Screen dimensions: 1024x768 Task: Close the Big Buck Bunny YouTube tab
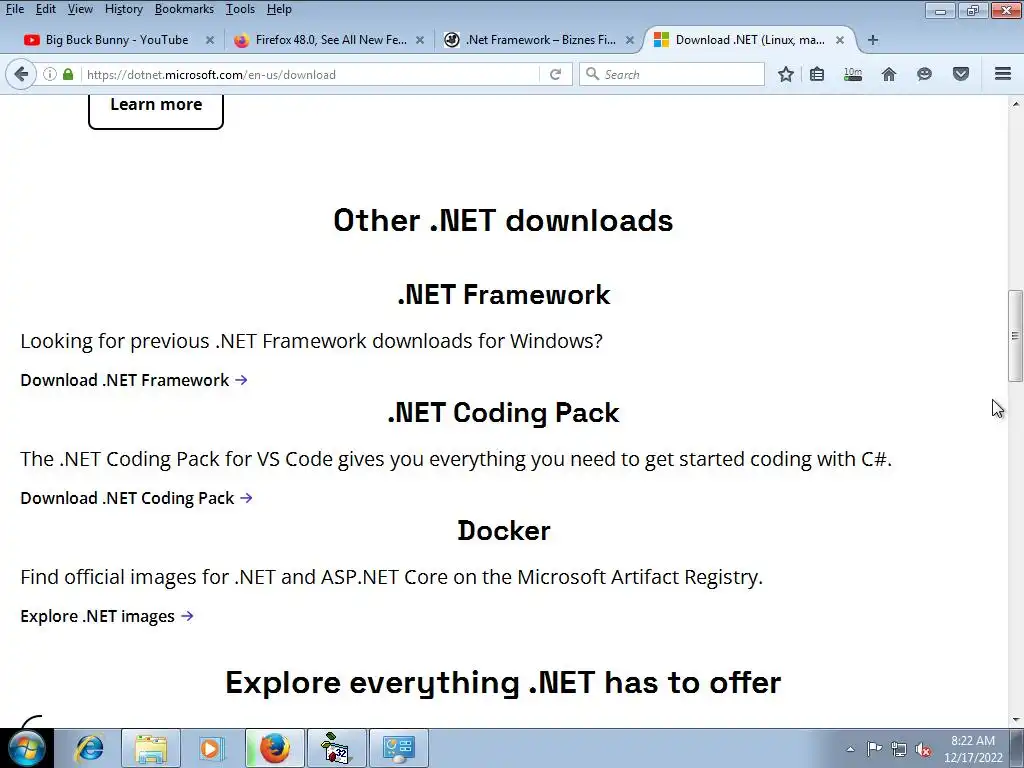coord(210,40)
